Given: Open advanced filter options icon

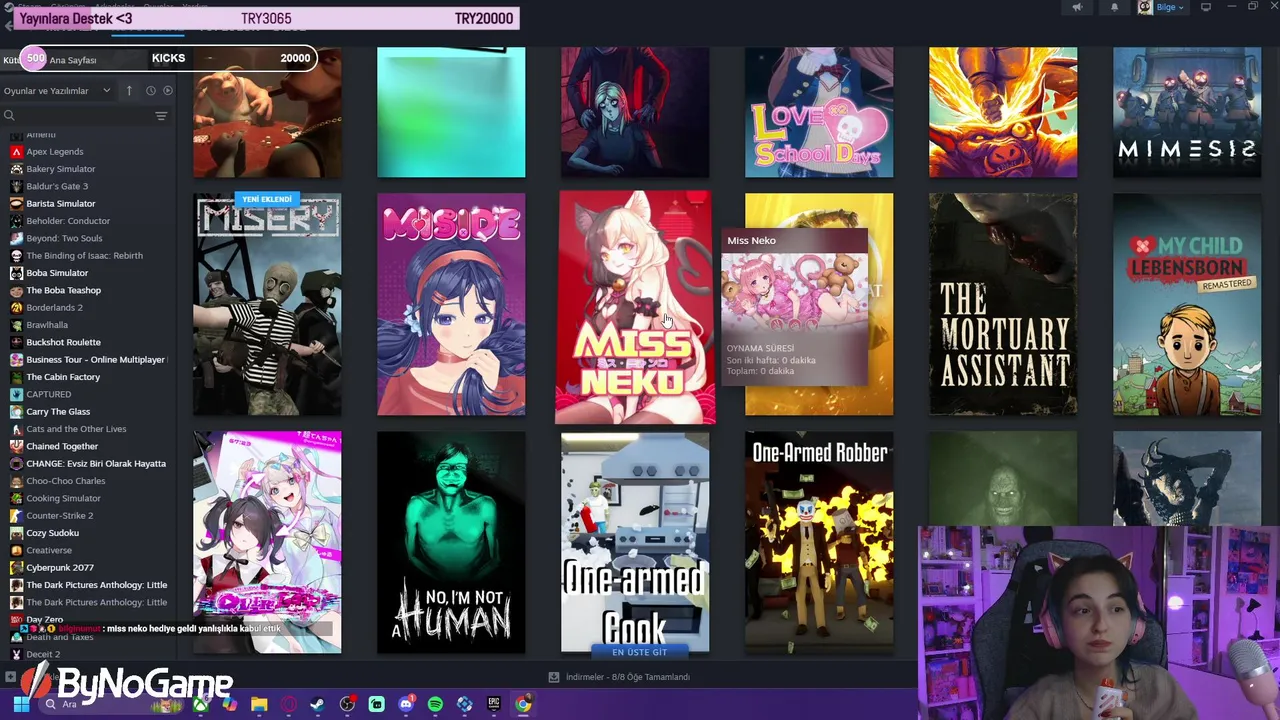Looking at the screenshot, I should coord(161,116).
